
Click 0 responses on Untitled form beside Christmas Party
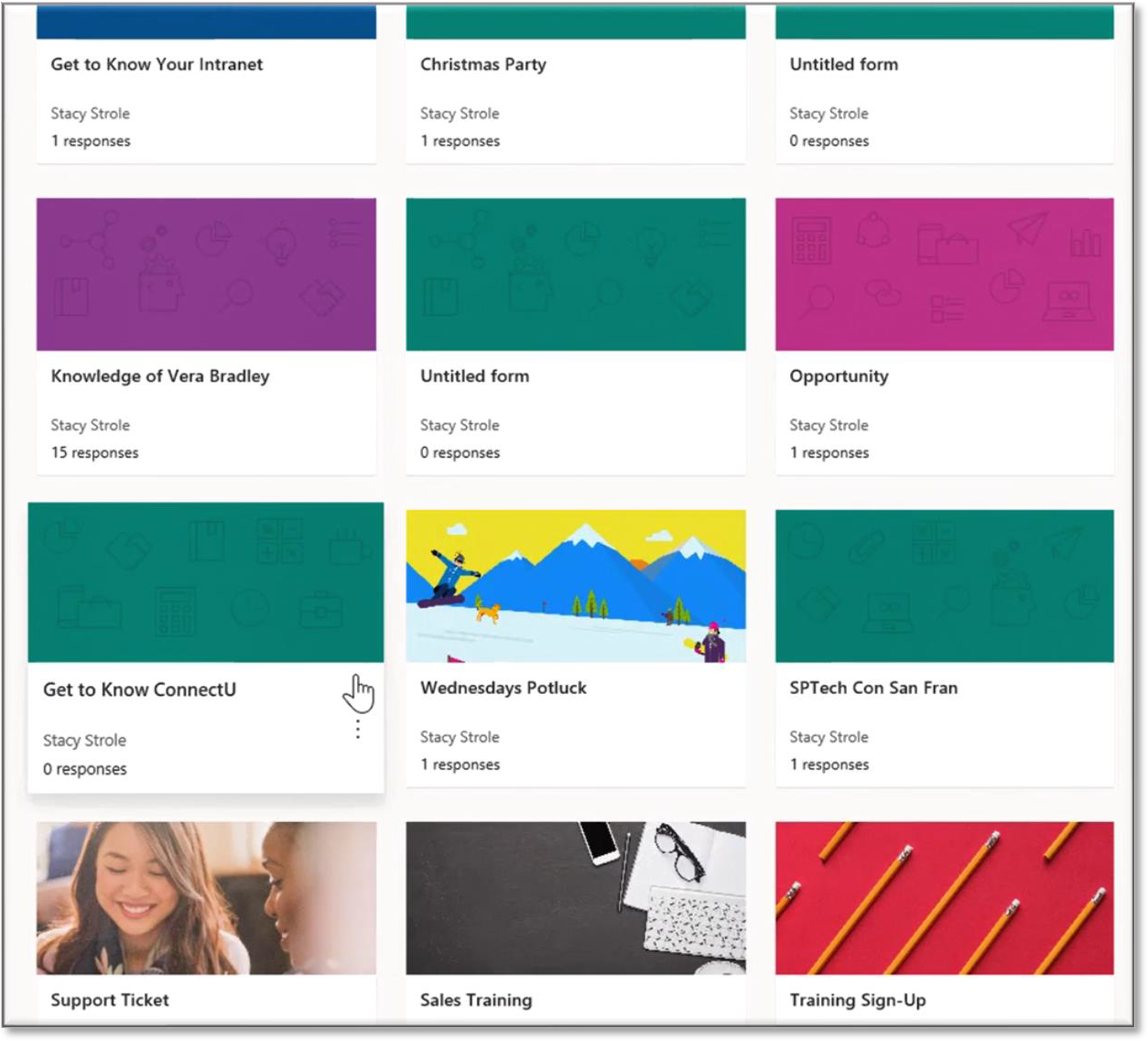(829, 141)
